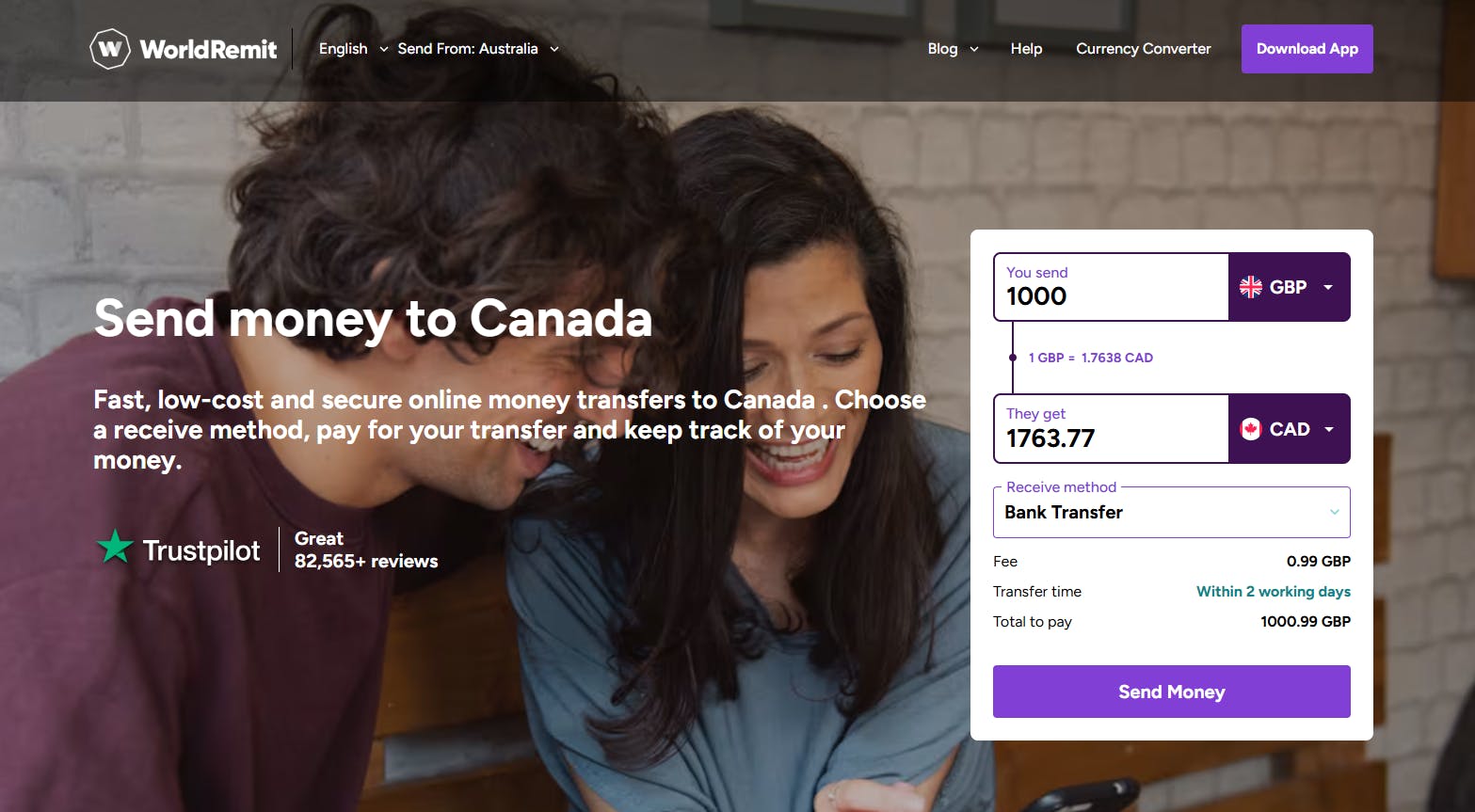The height and width of the screenshot is (812, 1475).
Task: Open the English language dropdown
Action: (x=353, y=49)
